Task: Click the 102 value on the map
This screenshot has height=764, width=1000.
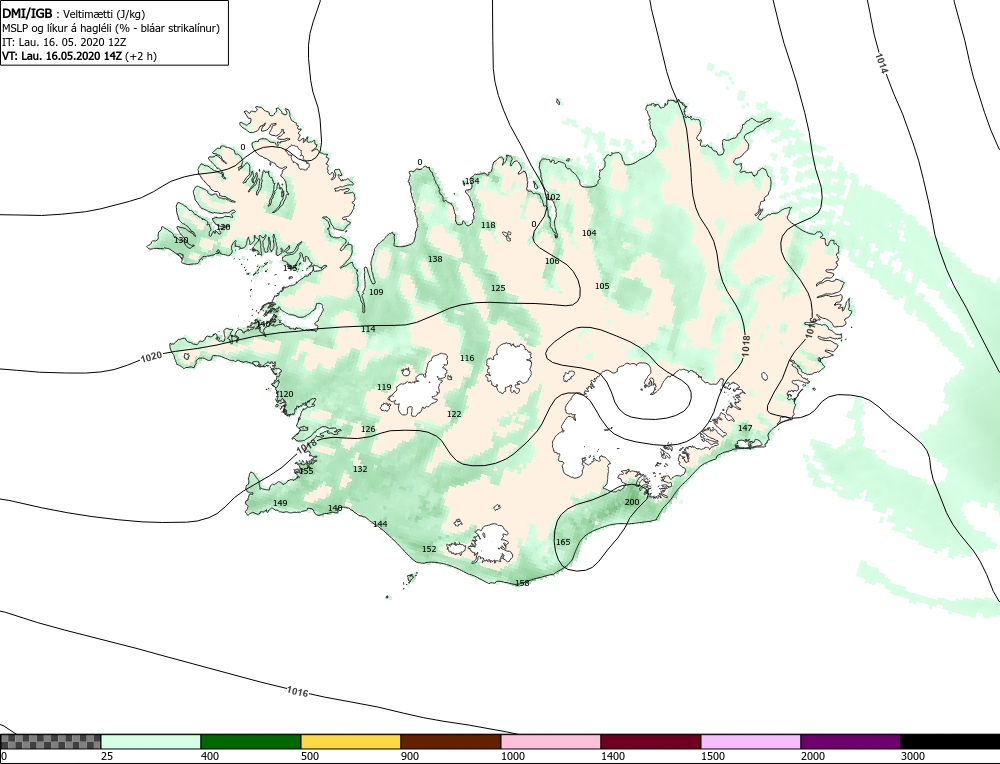Action: 554,197
